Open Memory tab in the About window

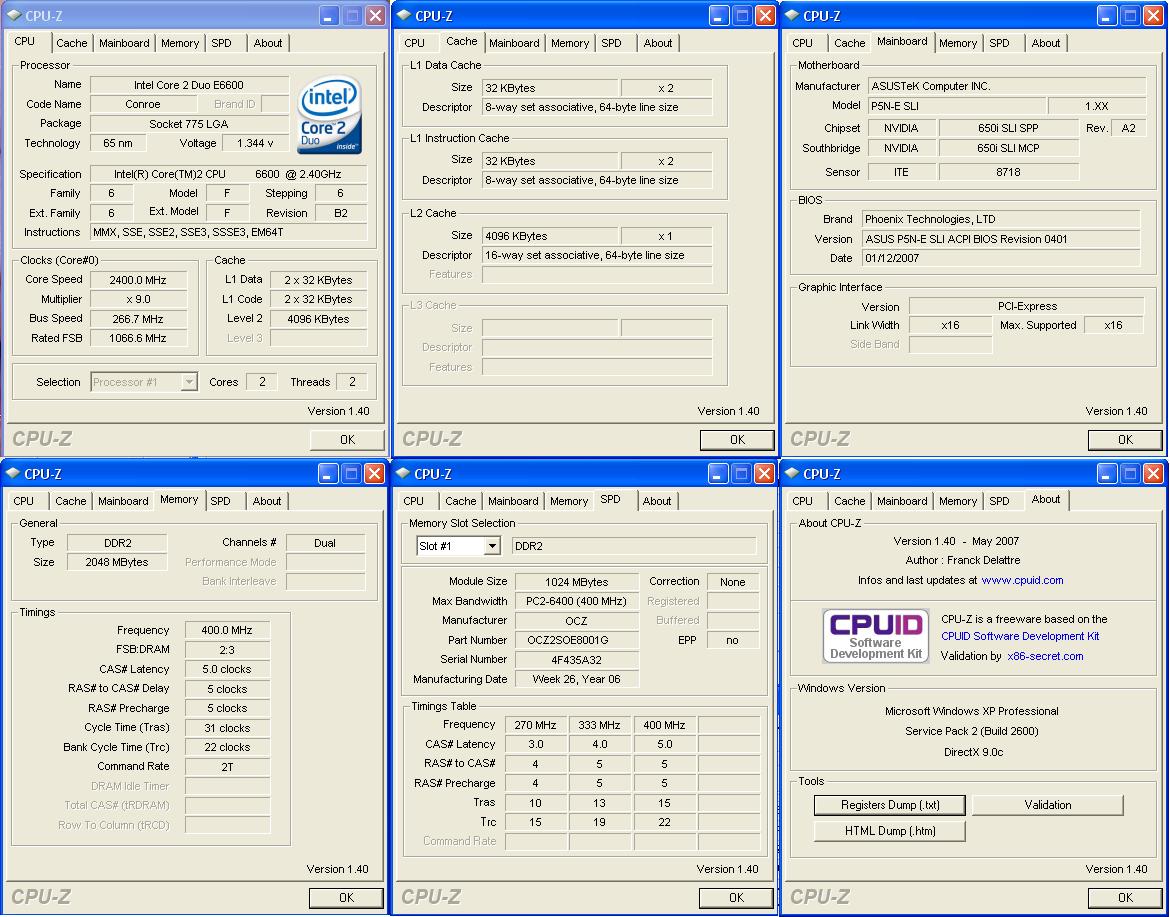tap(958, 501)
